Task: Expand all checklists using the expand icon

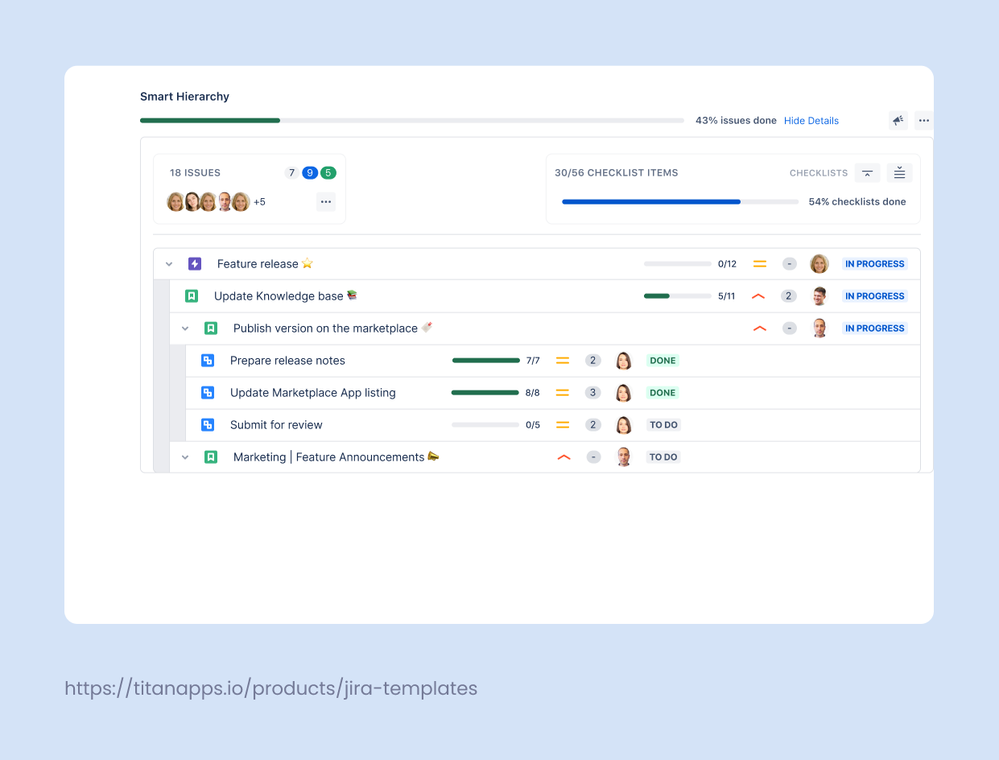Action: pos(899,172)
